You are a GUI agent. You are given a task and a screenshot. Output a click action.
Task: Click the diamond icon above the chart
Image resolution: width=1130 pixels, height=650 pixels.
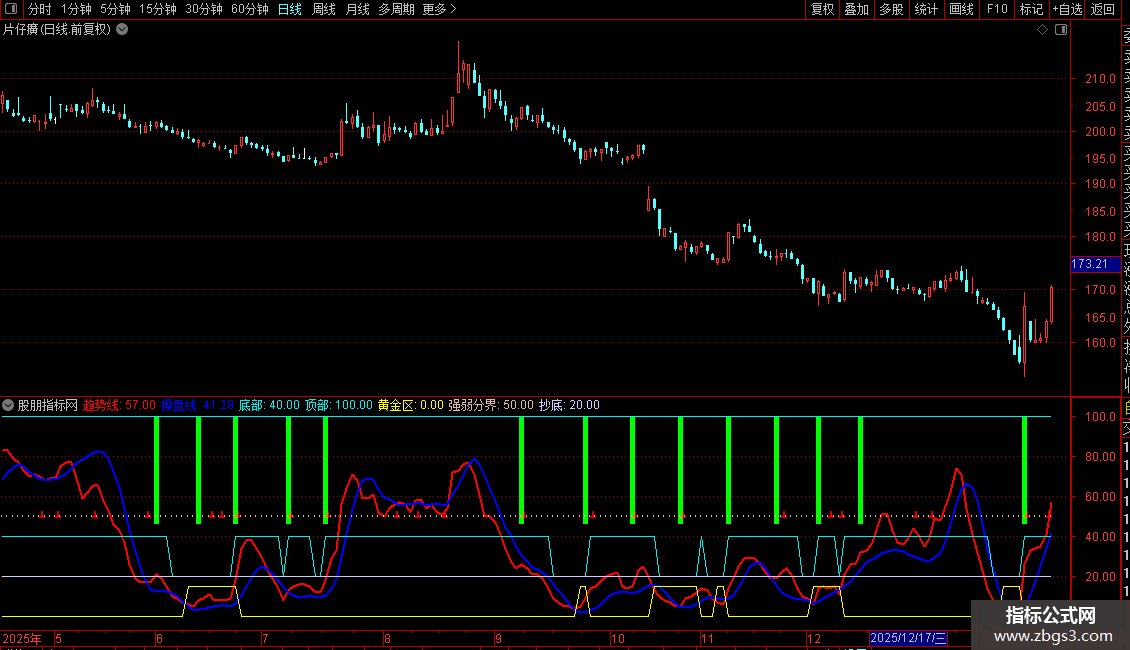point(1042,30)
